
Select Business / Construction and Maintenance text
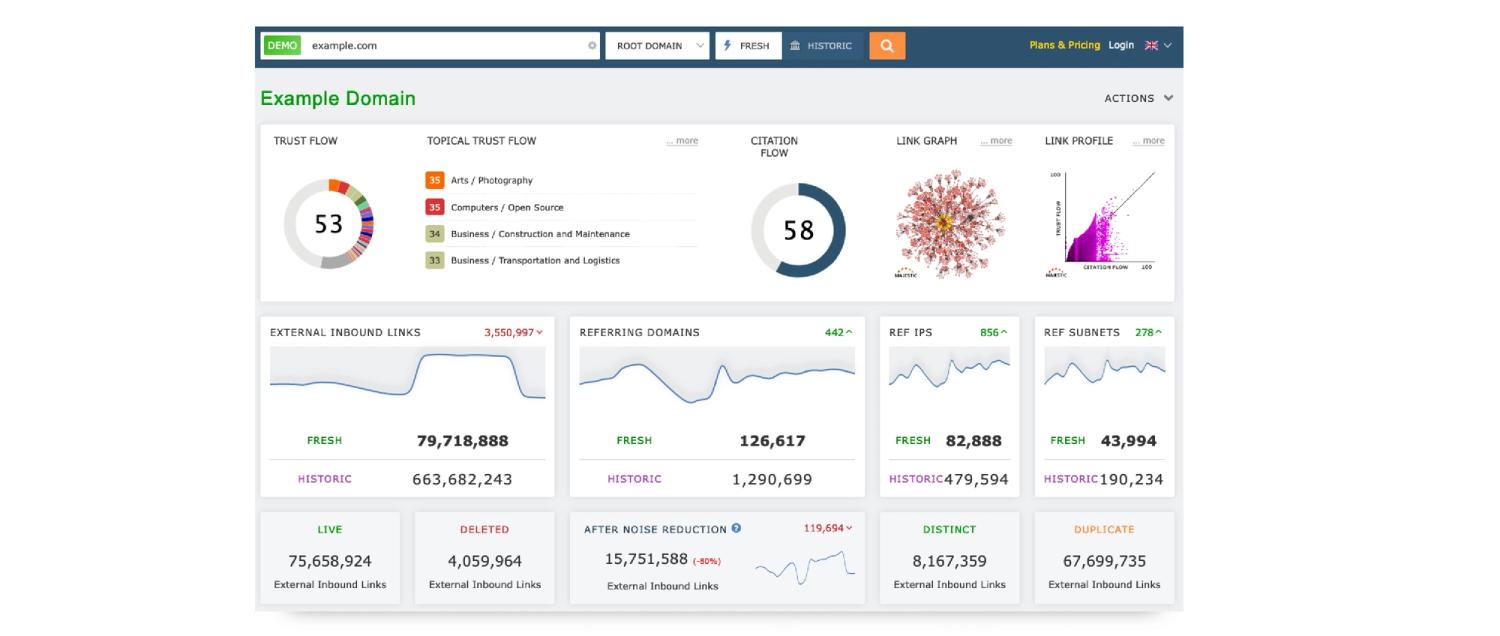[x=540, y=234]
